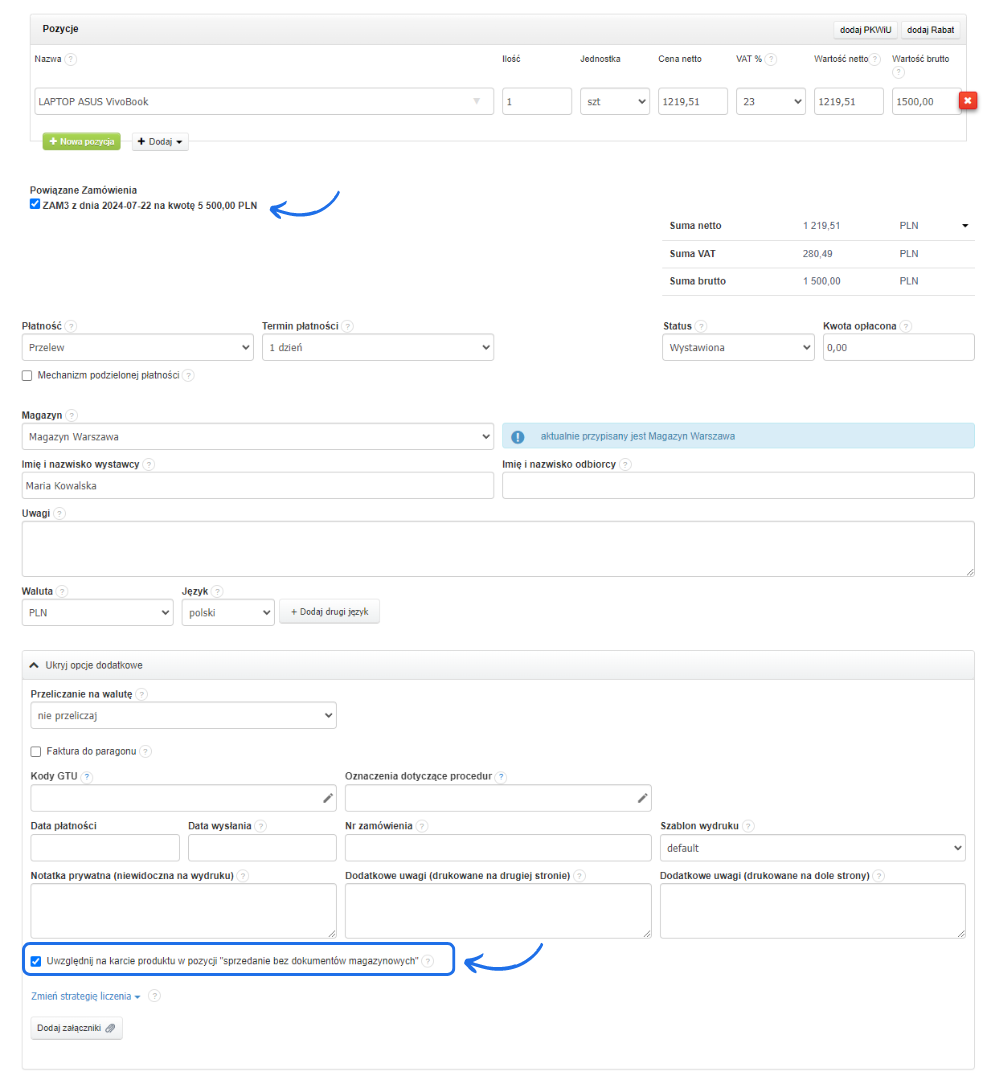
Task: Delete the LAPTOP ASUS VivoBook row
Action: pos(968,101)
